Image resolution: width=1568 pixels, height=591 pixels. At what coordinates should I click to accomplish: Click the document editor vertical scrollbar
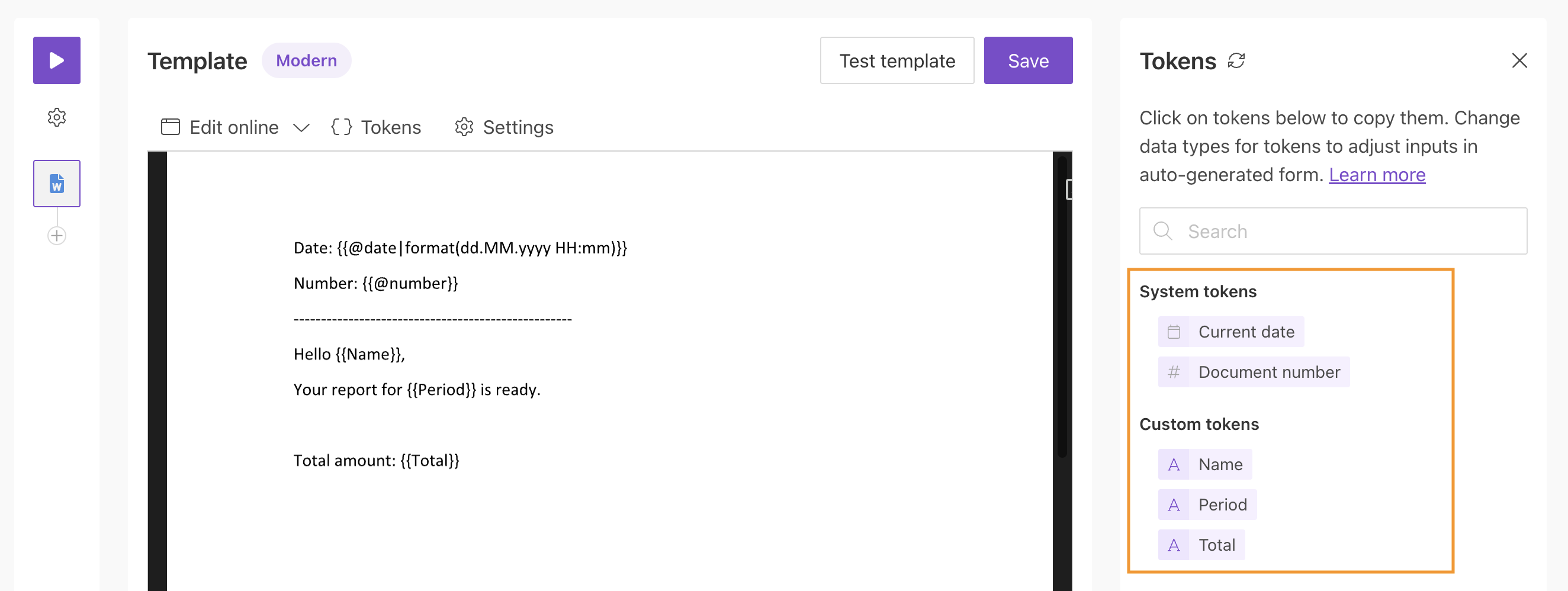[x=1062, y=304]
